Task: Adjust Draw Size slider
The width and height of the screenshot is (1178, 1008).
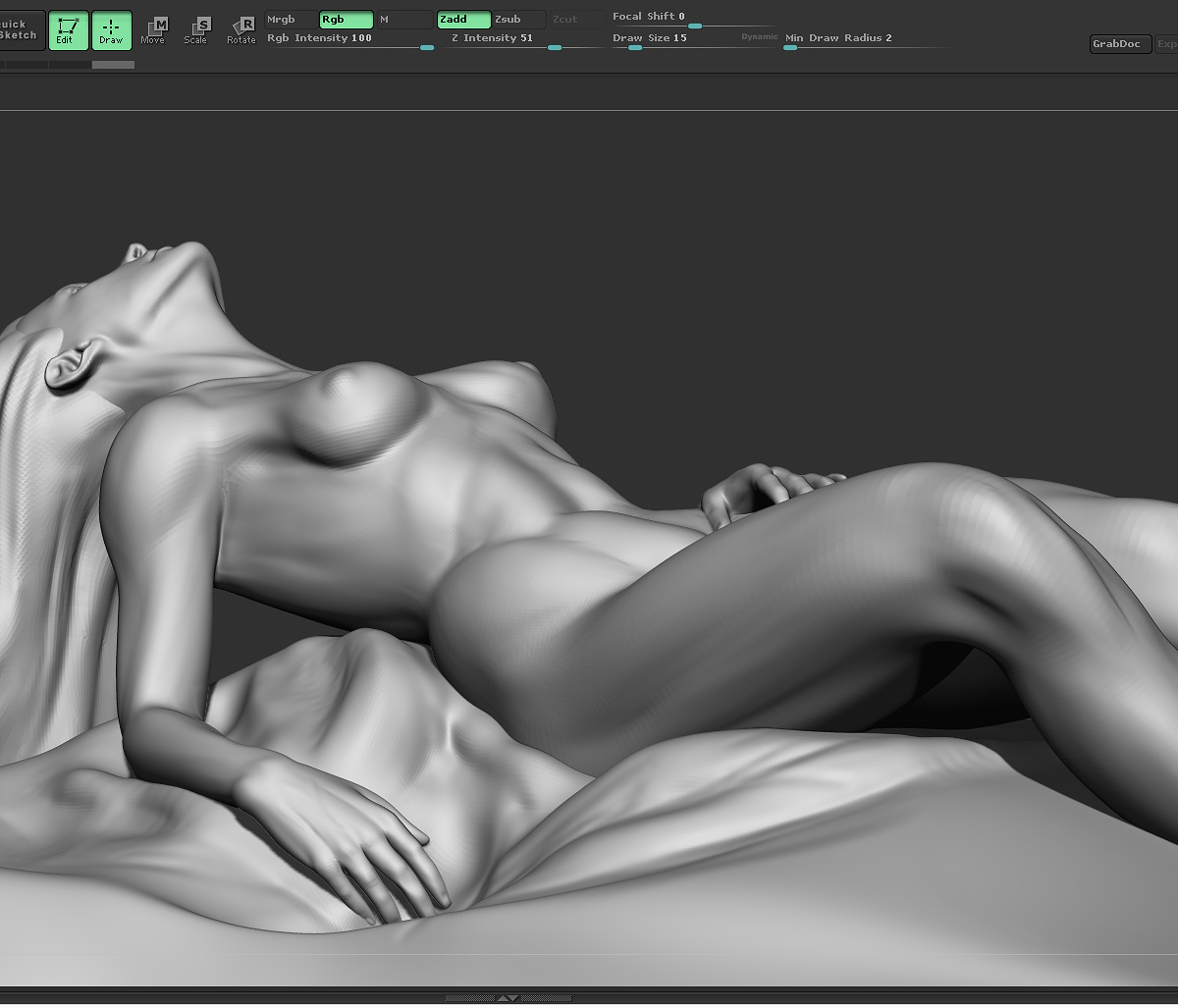Action: pyautogui.click(x=673, y=40)
